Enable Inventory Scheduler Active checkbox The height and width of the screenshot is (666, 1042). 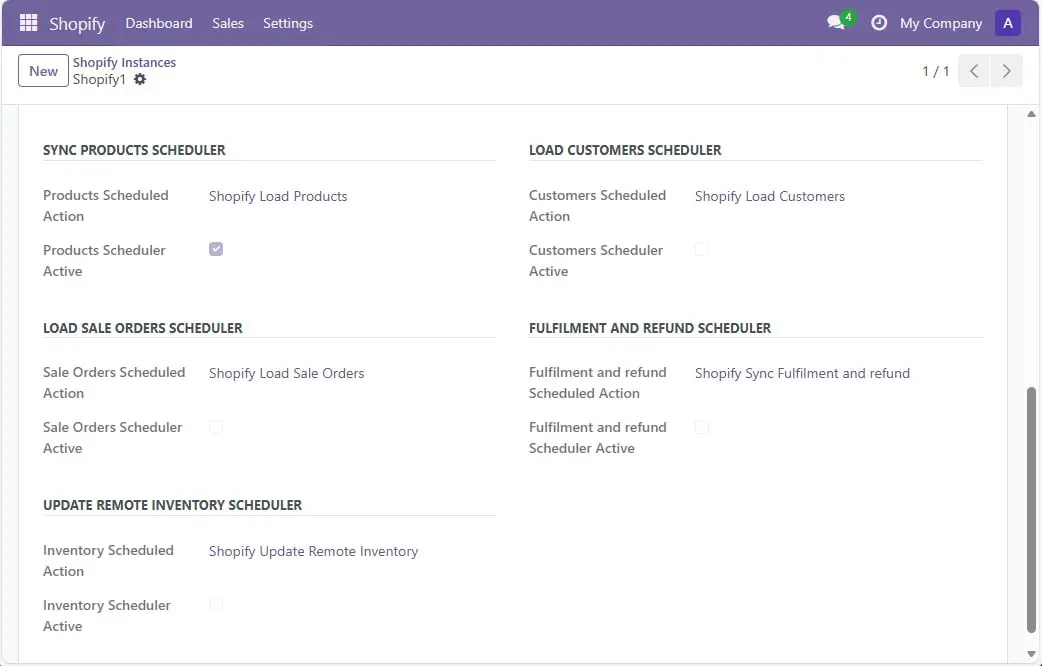pyautogui.click(x=216, y=604)
